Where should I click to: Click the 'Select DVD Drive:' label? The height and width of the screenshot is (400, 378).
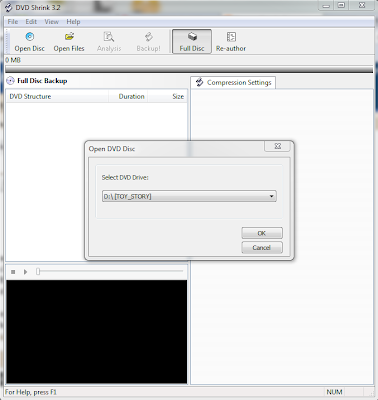pyautogui.click(x=125, y=177)
